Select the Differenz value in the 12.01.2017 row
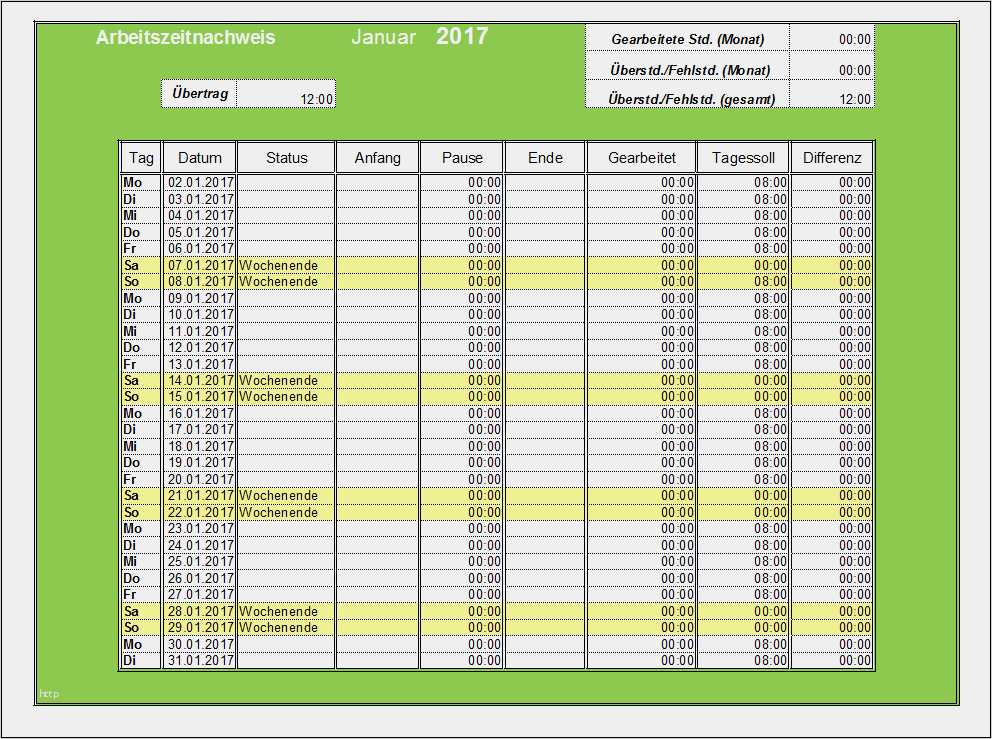The height and width of the screenshot is (739, 992). [832, 347]
